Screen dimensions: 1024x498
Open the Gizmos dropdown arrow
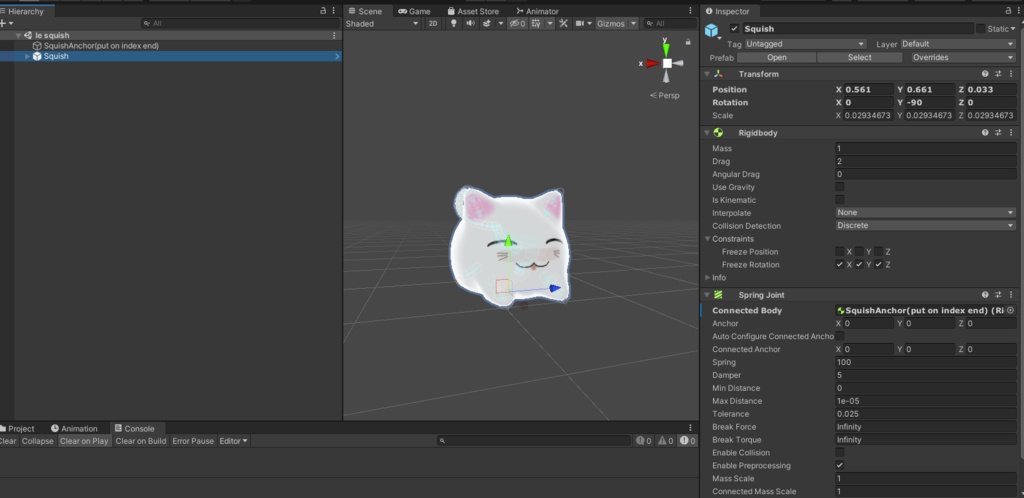tap(633, 23)
